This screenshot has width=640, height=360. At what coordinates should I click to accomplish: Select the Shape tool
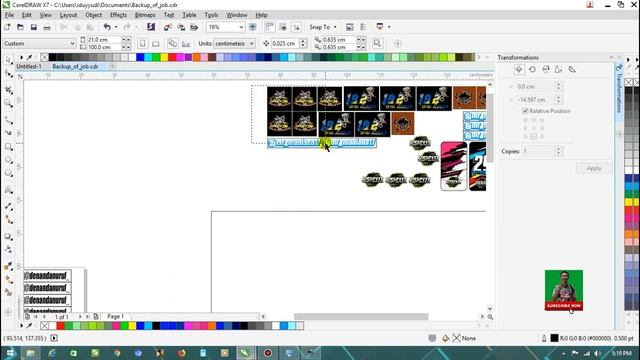(x=8, y=74)
